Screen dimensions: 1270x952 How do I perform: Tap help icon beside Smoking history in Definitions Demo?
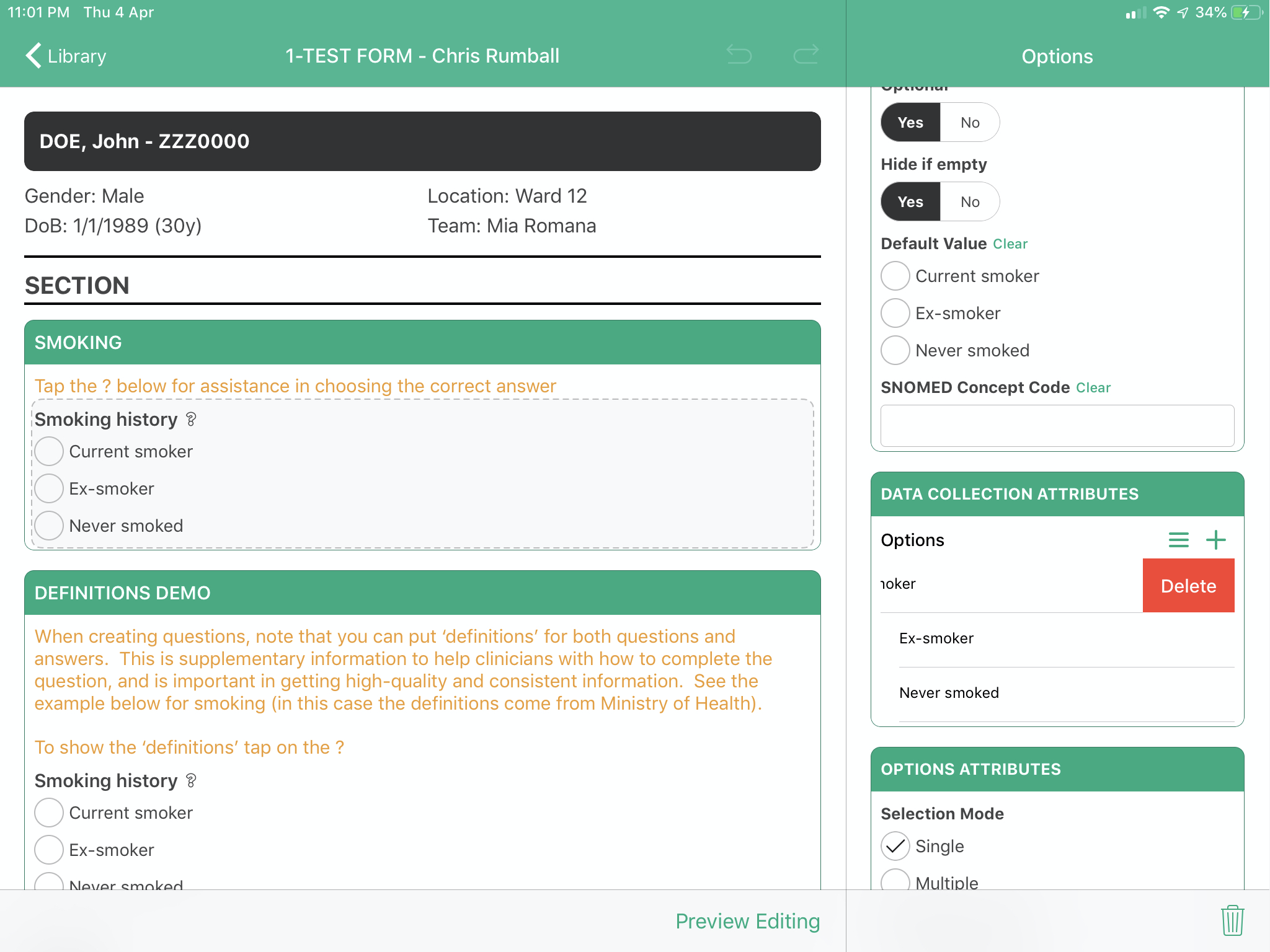point(191,781)
